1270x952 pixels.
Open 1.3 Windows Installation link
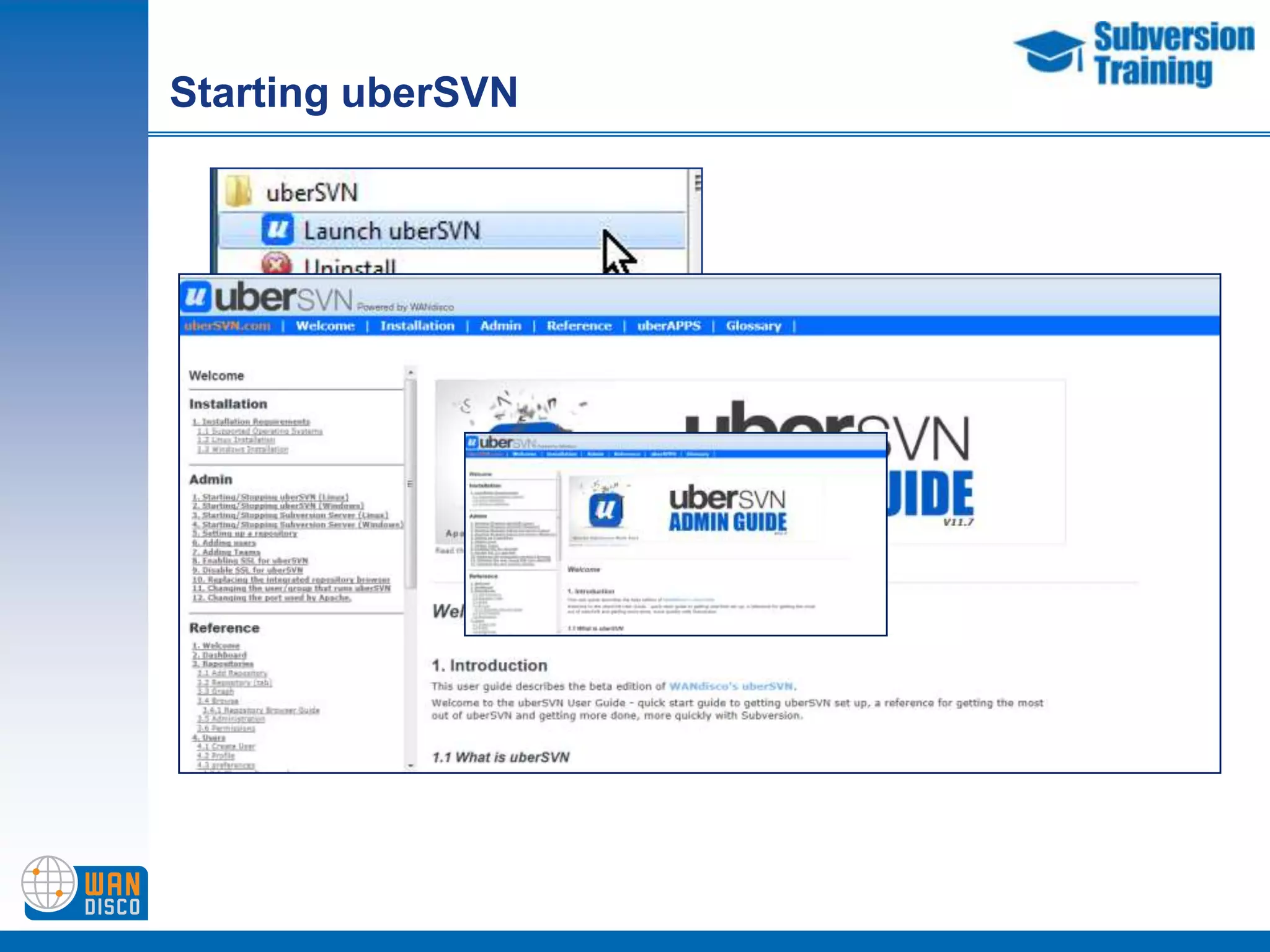click(x=242, y=449)
